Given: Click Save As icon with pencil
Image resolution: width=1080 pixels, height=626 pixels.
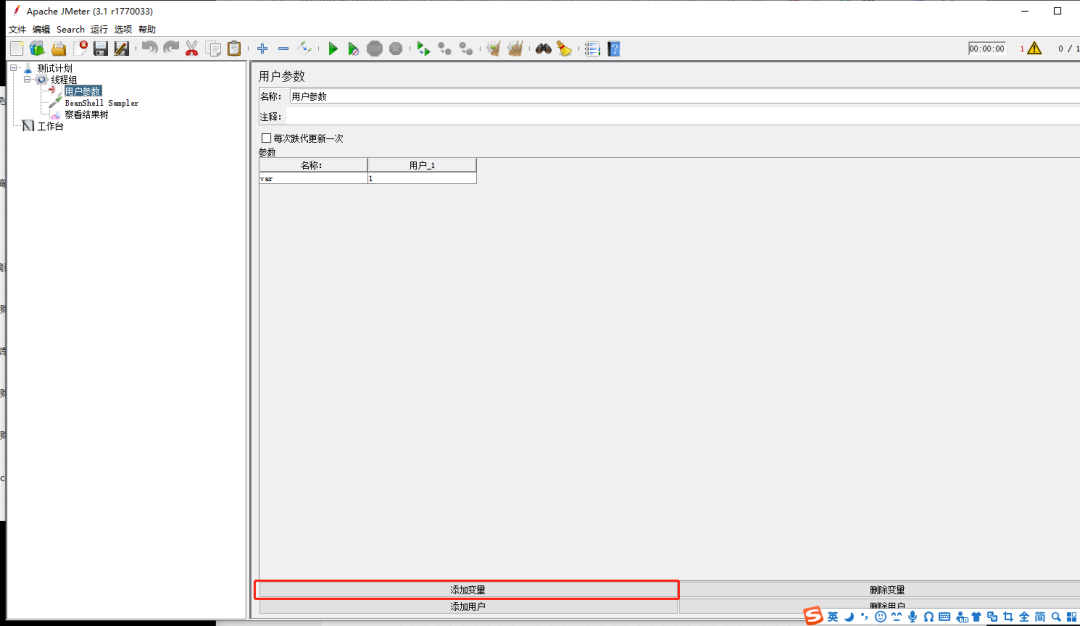Looking at the screenshot, I should tap(121, 48).
